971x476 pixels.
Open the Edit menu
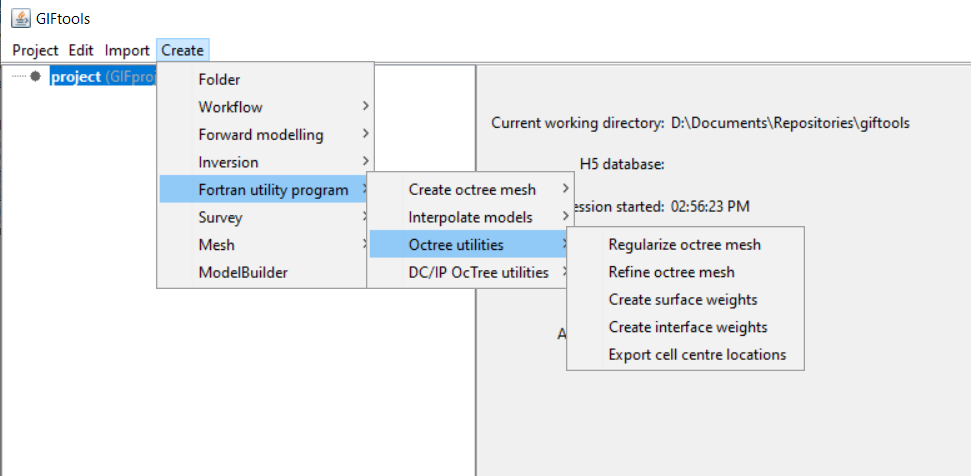(81, 50)
